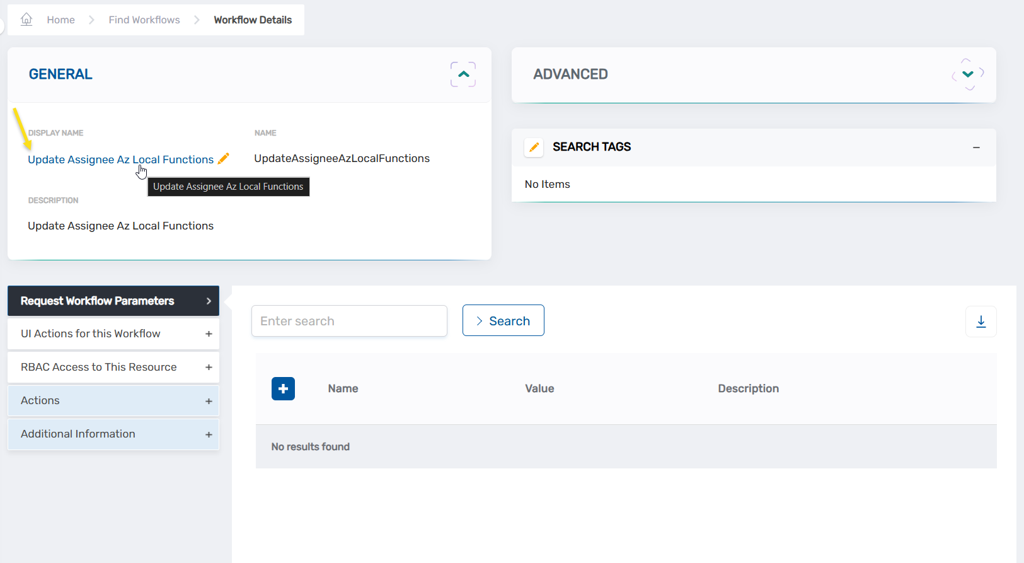This screenshot has height=563, width=1024.
Task: Expand UI Actions for this Workflow
Action: [x=114, y=334]
